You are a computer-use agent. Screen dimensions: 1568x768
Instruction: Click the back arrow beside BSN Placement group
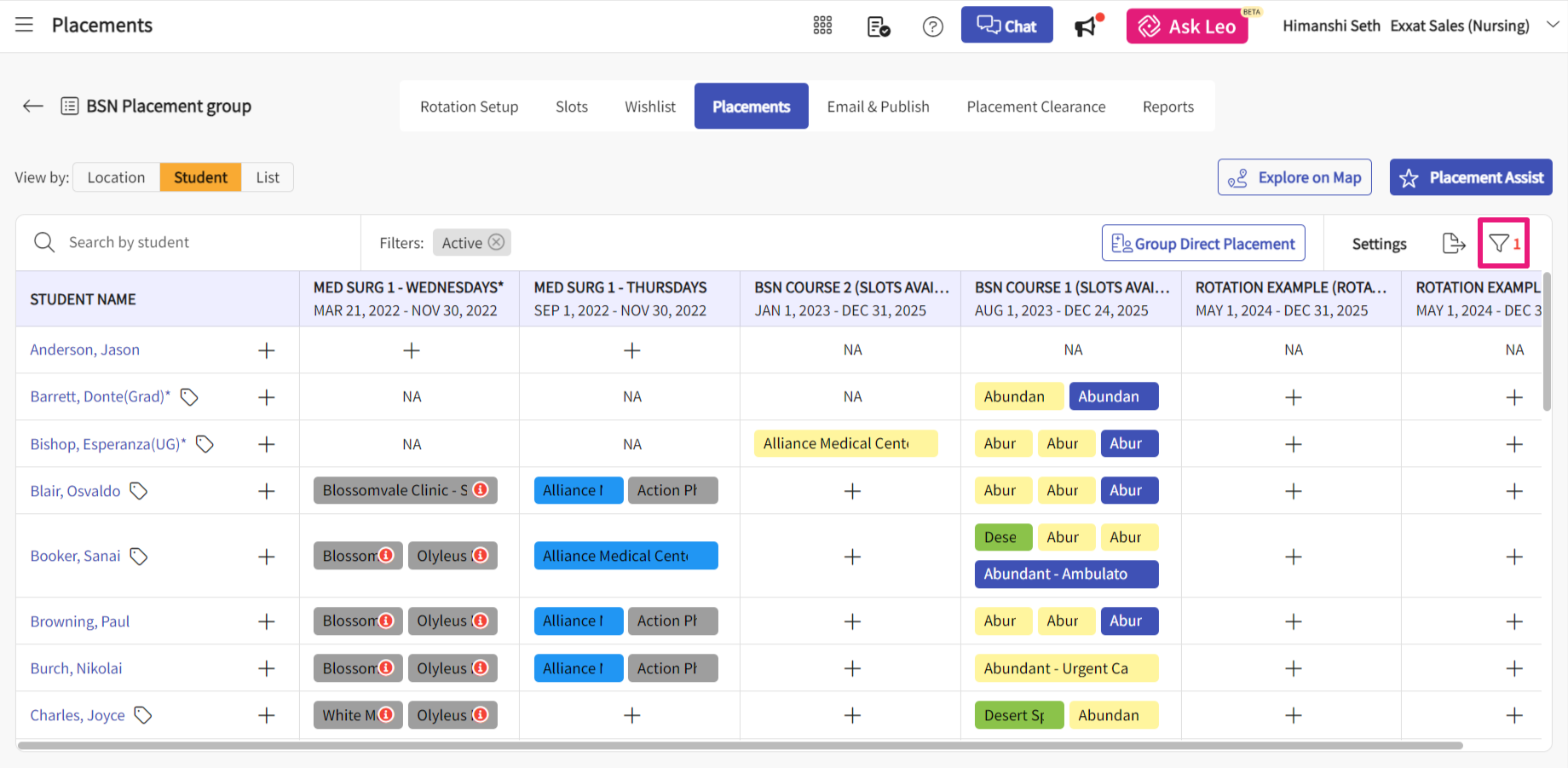tap(33, 106)
